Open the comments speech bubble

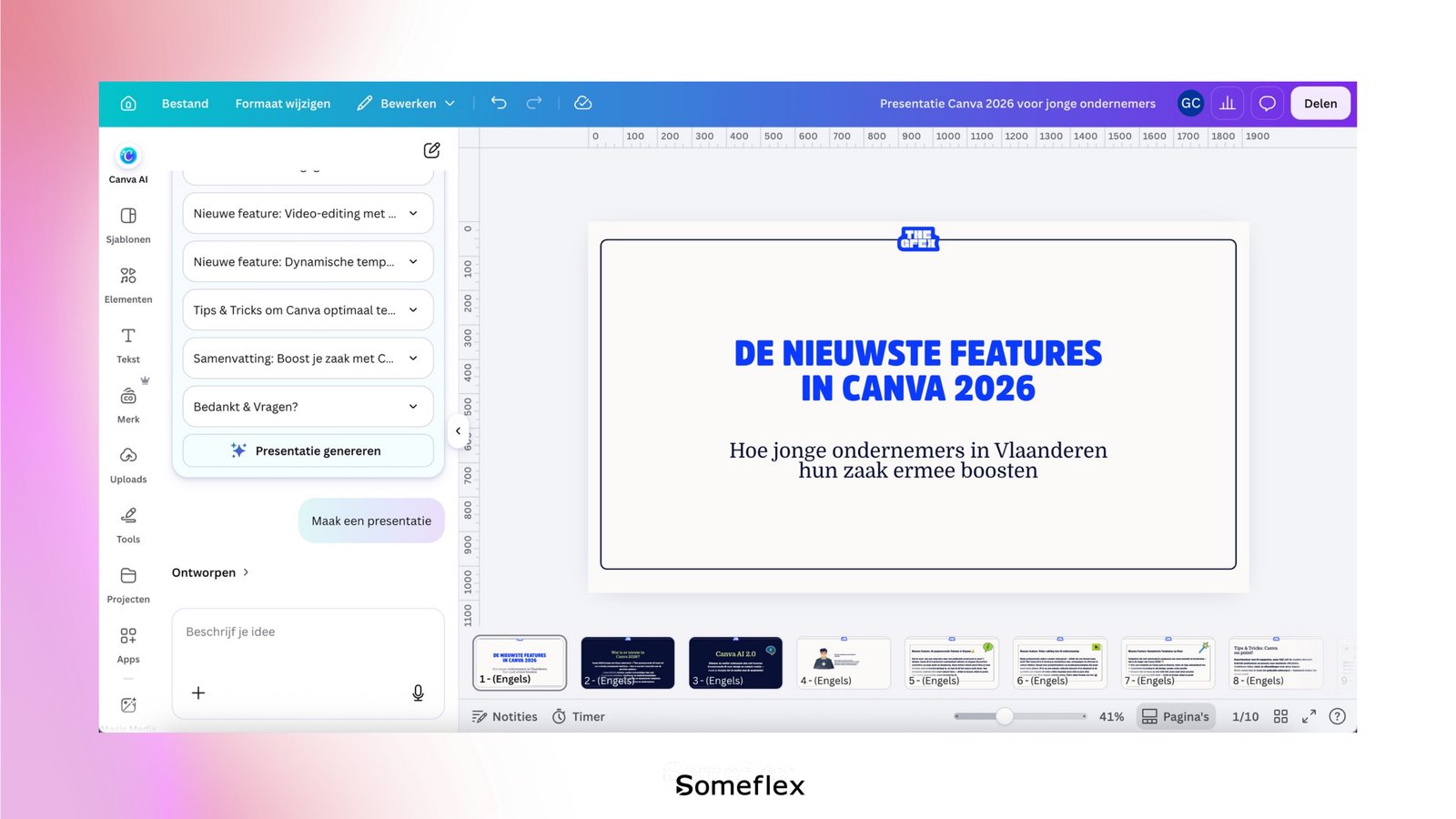1267,104
